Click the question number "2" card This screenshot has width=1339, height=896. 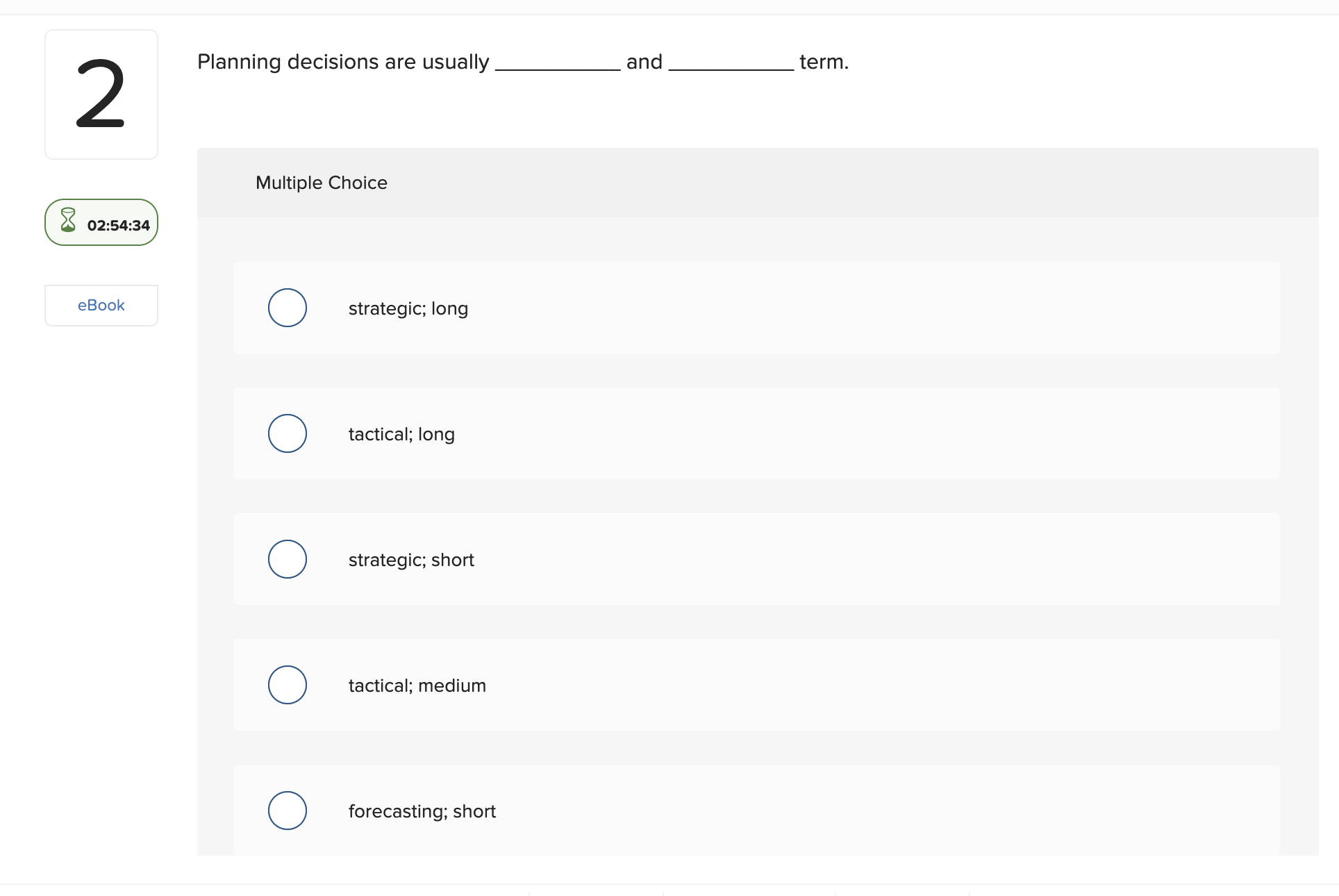[x=101, y=94]
